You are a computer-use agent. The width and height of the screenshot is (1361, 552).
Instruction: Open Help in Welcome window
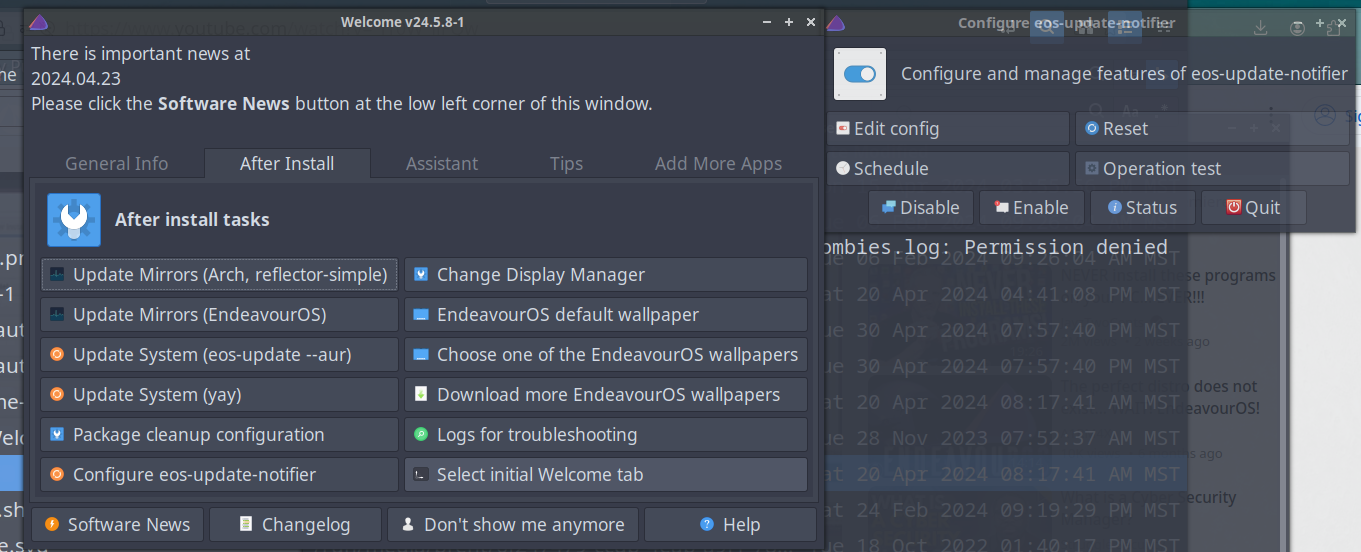(730, 524)
